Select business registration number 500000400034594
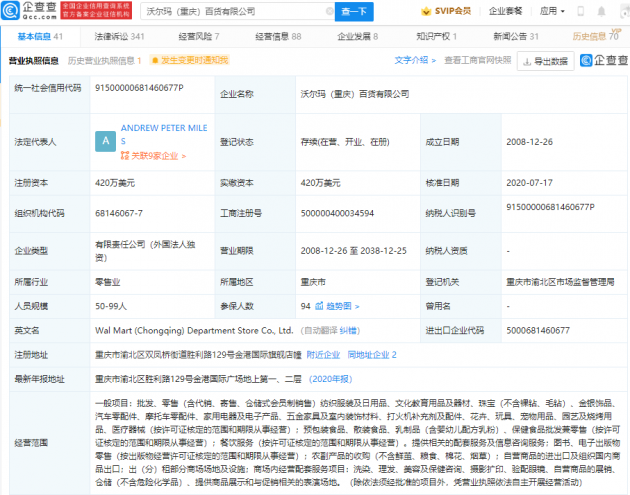Image resolution: width=630 pixels, height=495 pixels. tap(338, 213)
